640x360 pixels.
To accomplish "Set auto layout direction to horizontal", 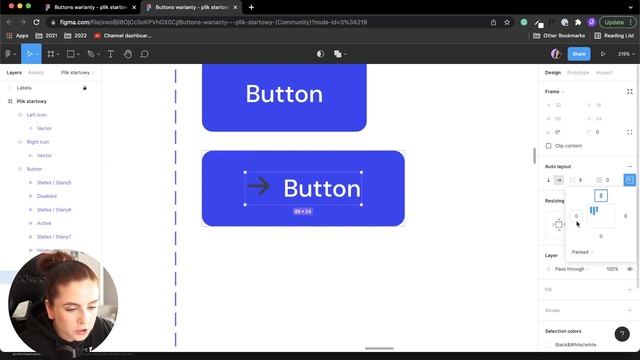I will coord(559,180).
